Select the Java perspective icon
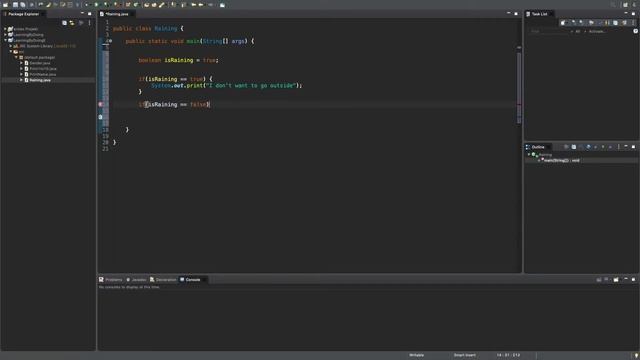The width and height of the screenshot is (640, 360). 634,5
